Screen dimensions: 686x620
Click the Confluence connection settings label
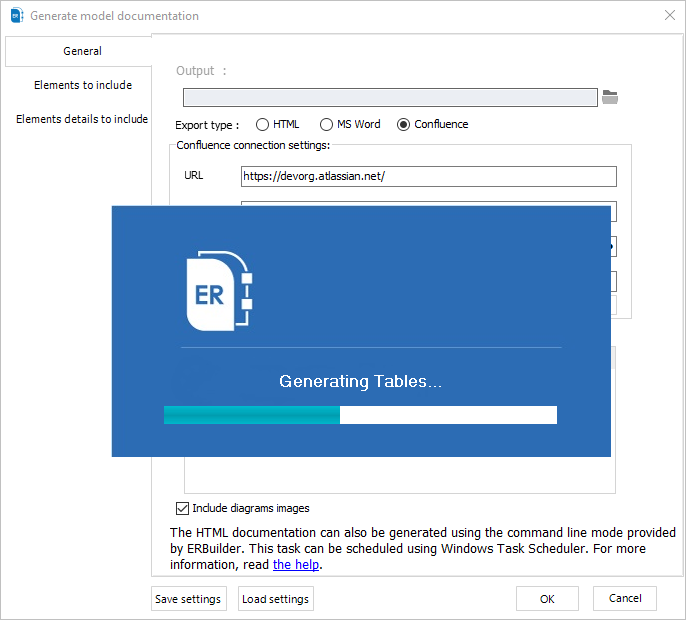point(253,145)
